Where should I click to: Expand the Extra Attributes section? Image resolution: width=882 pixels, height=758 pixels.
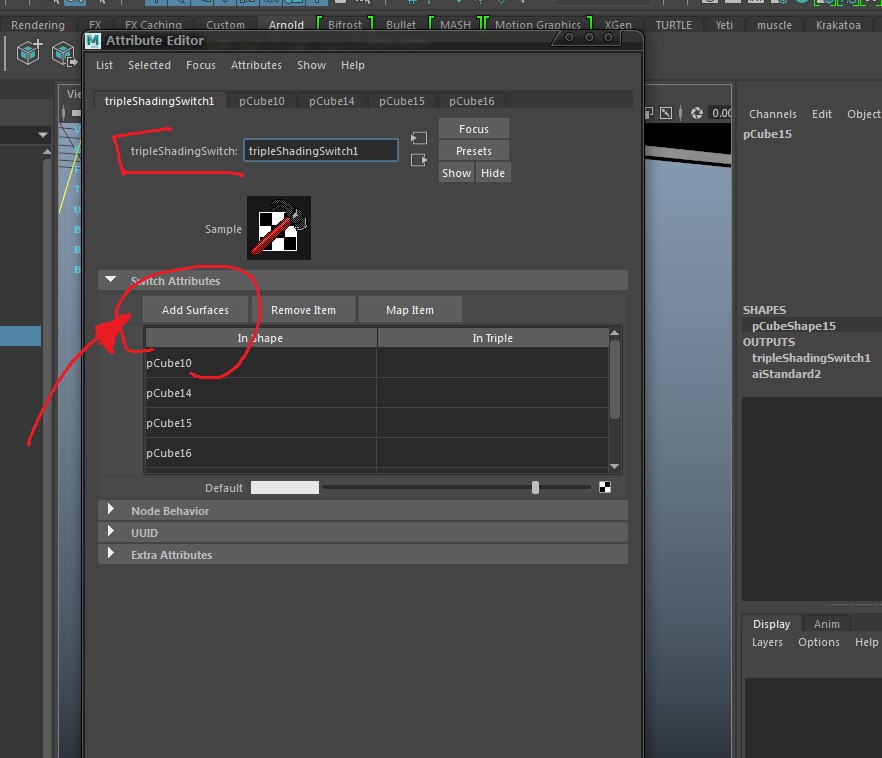(111, 554)
